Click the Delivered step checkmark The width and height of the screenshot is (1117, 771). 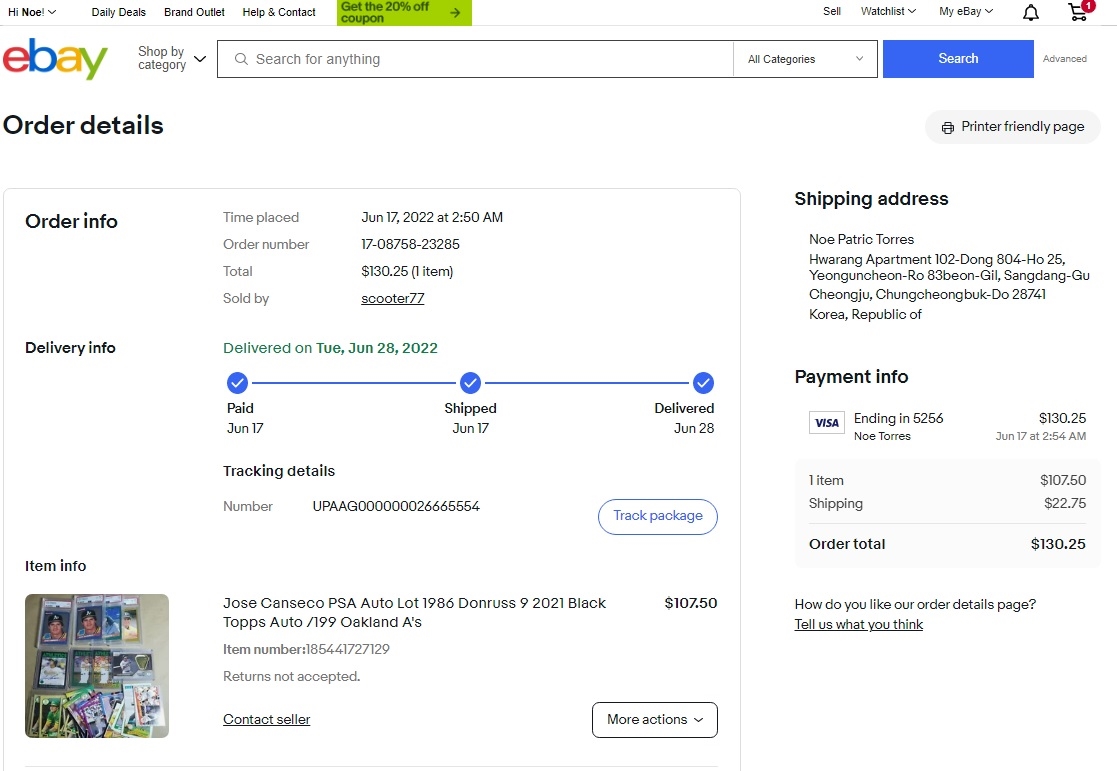(703, 383)
